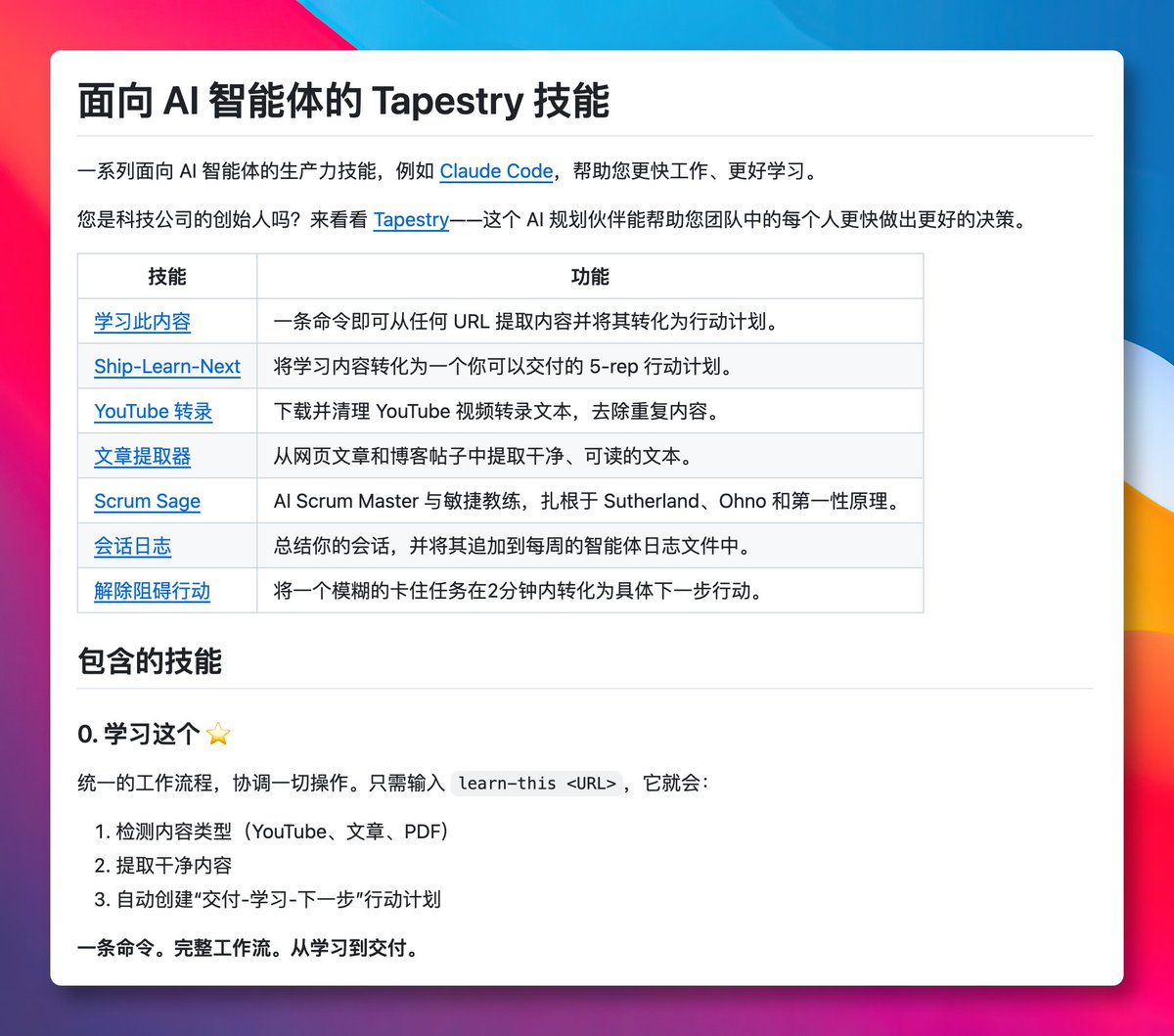
Task: Open the Scrum Sage skill link
Action: (x=147, y=501)
